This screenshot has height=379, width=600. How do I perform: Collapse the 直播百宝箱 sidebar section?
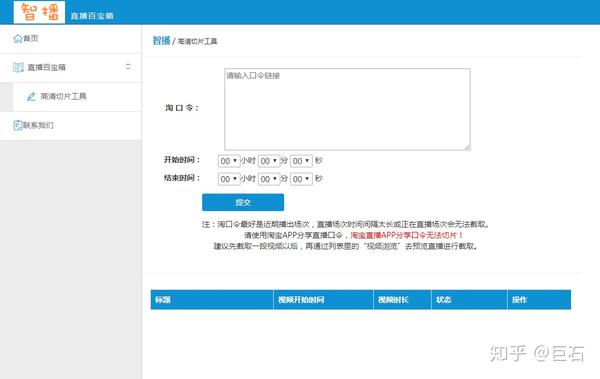click(128, 67)
